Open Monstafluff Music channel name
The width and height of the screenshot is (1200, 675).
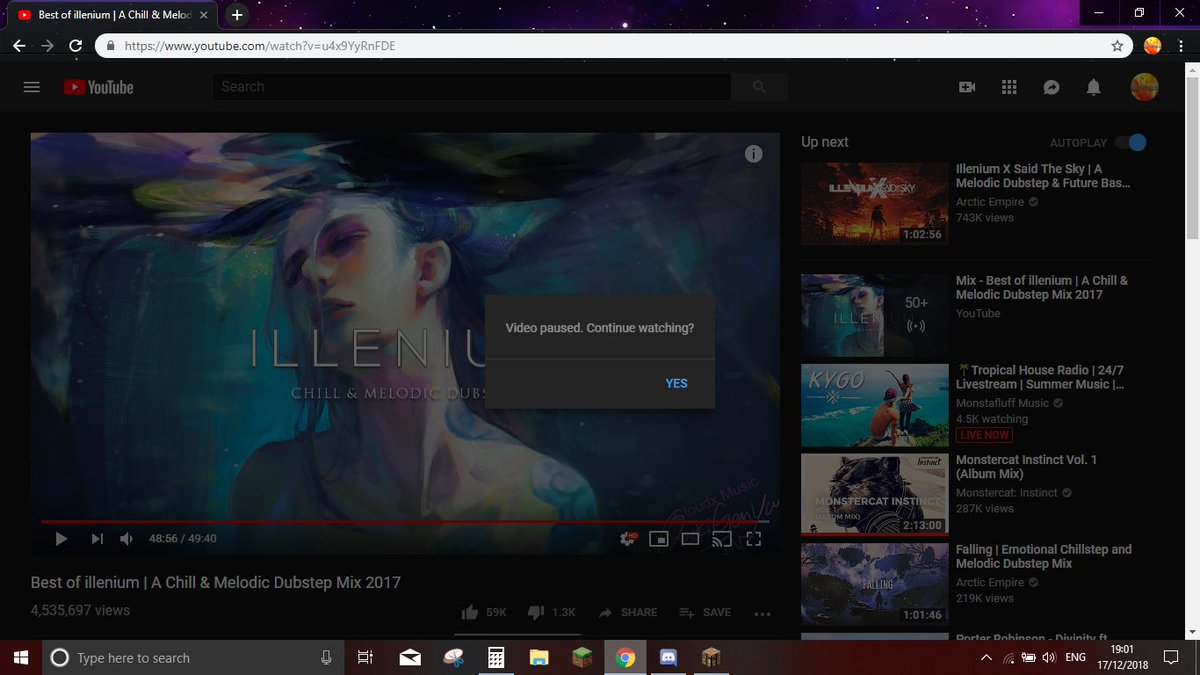(1003, 403)
